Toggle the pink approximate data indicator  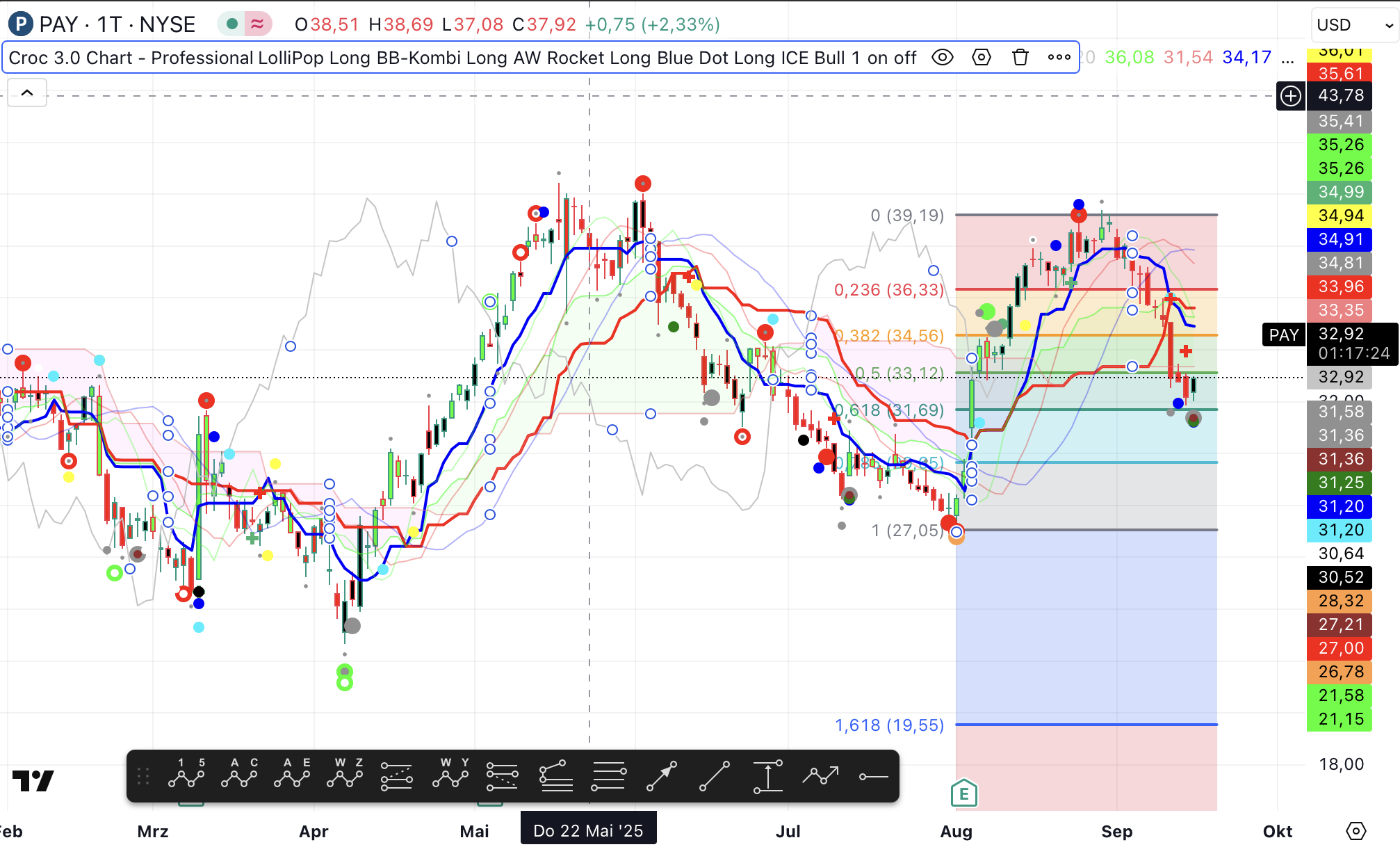tap(257, 24)
